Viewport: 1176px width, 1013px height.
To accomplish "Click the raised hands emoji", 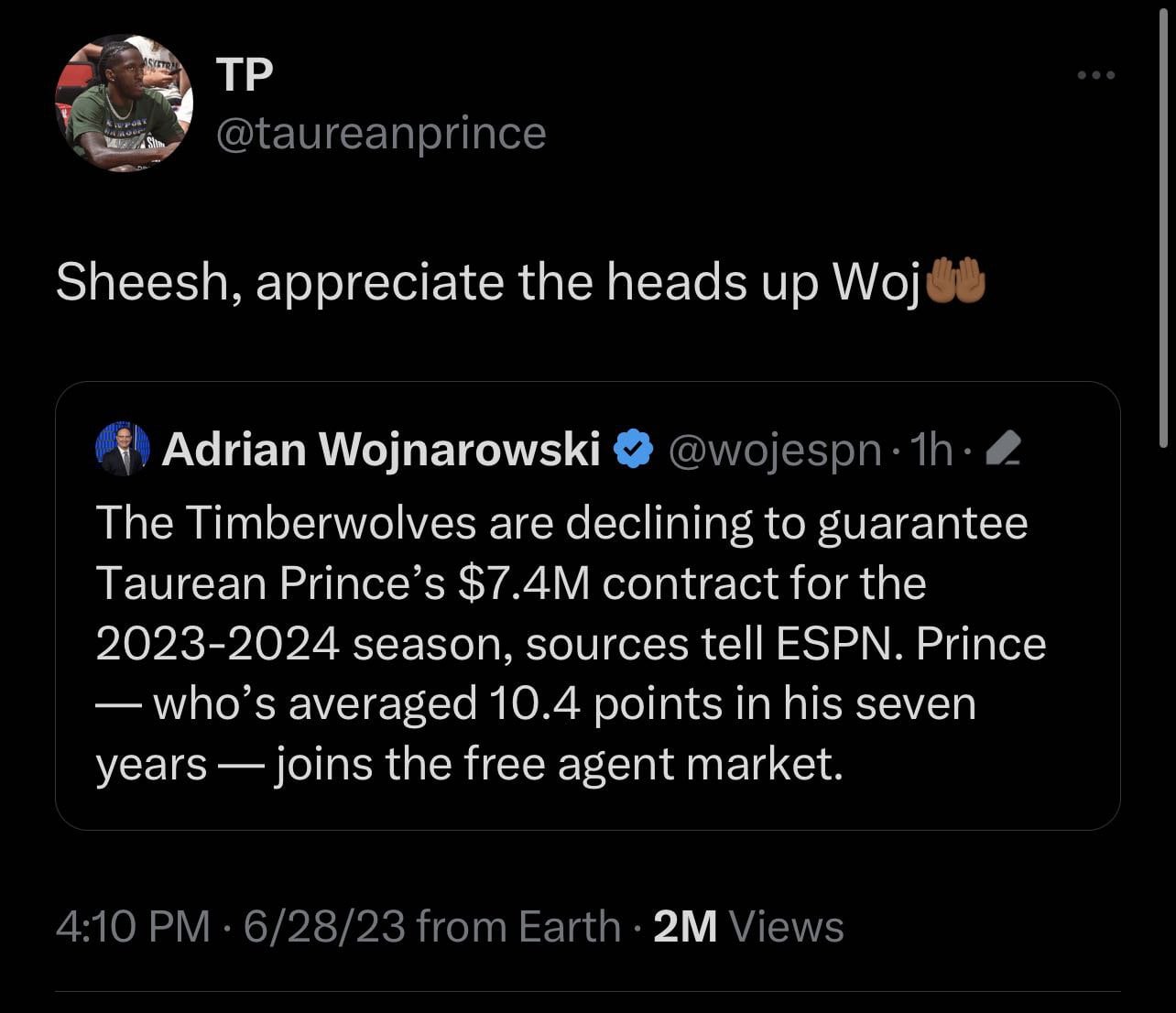I will tap(956, 280).
